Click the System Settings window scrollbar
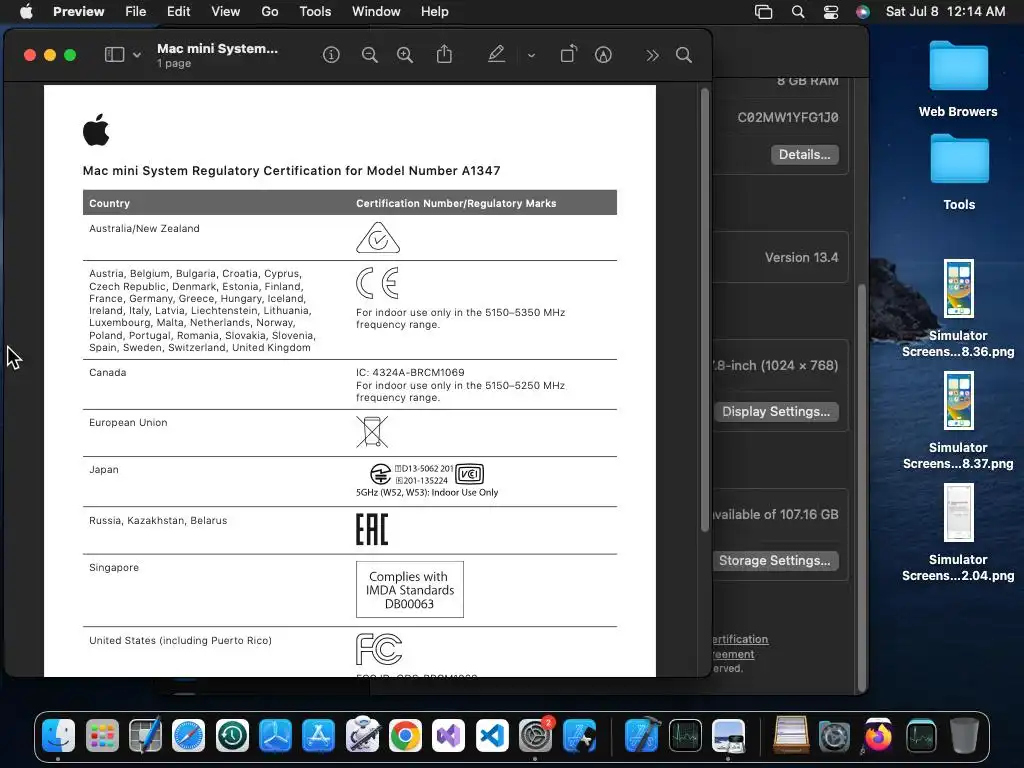Image resolution: width=1024 pixels, height=768 pixels. pos(862,488)
